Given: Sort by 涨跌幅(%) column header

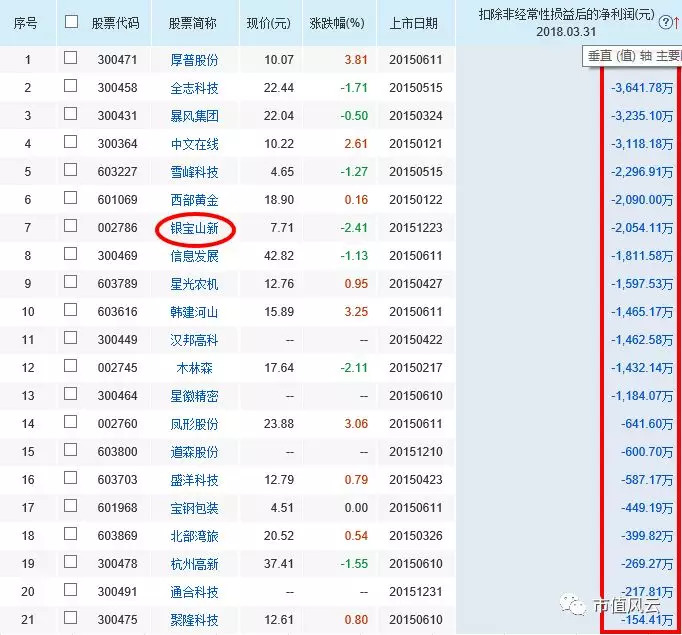Looking at the screenshot, I should coord(337,23).
